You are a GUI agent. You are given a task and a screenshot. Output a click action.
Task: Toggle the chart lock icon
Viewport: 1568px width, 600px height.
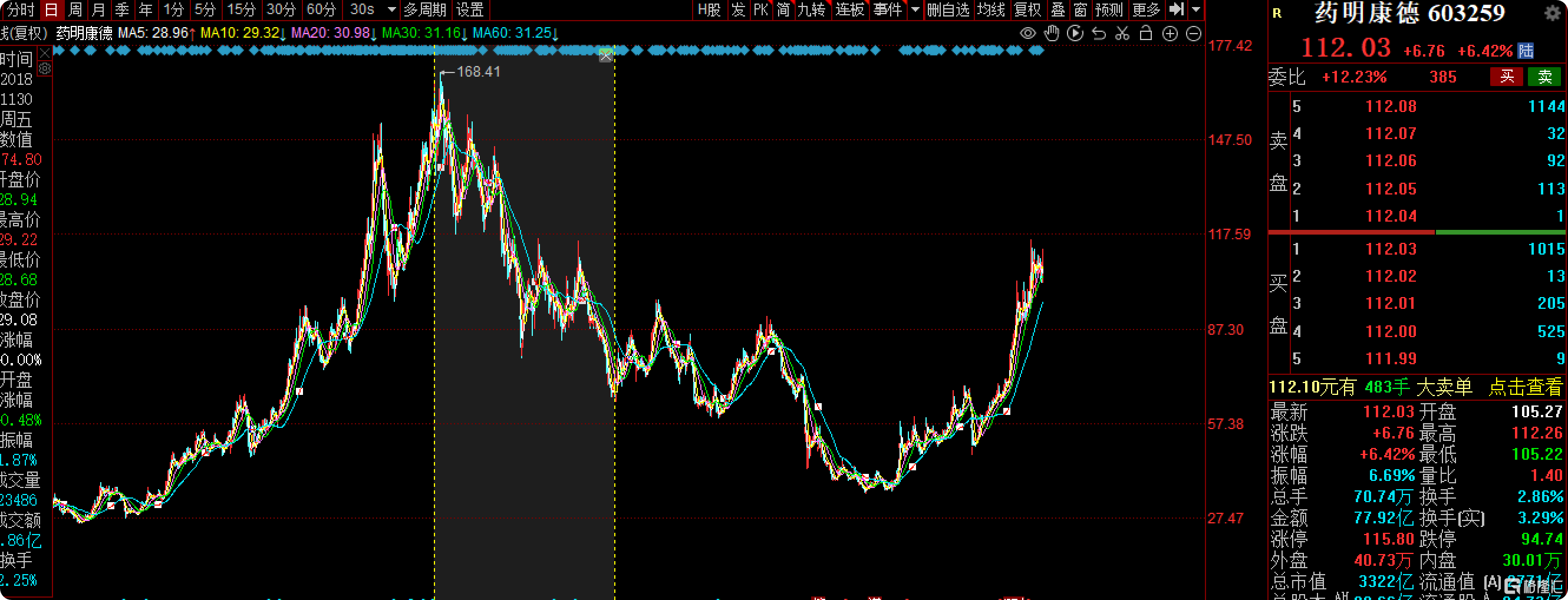tap(1145, 34)
